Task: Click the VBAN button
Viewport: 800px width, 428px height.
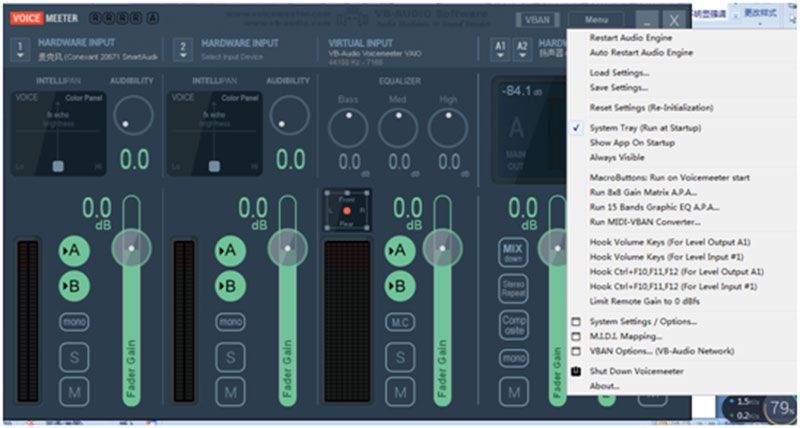Action: 537,20
